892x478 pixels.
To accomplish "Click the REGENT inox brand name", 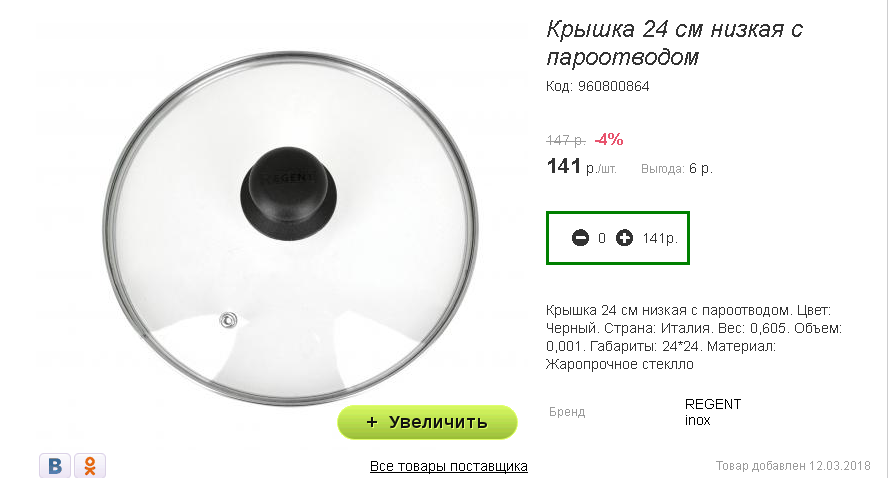I will pyautogui.click(x=713, y=412).
